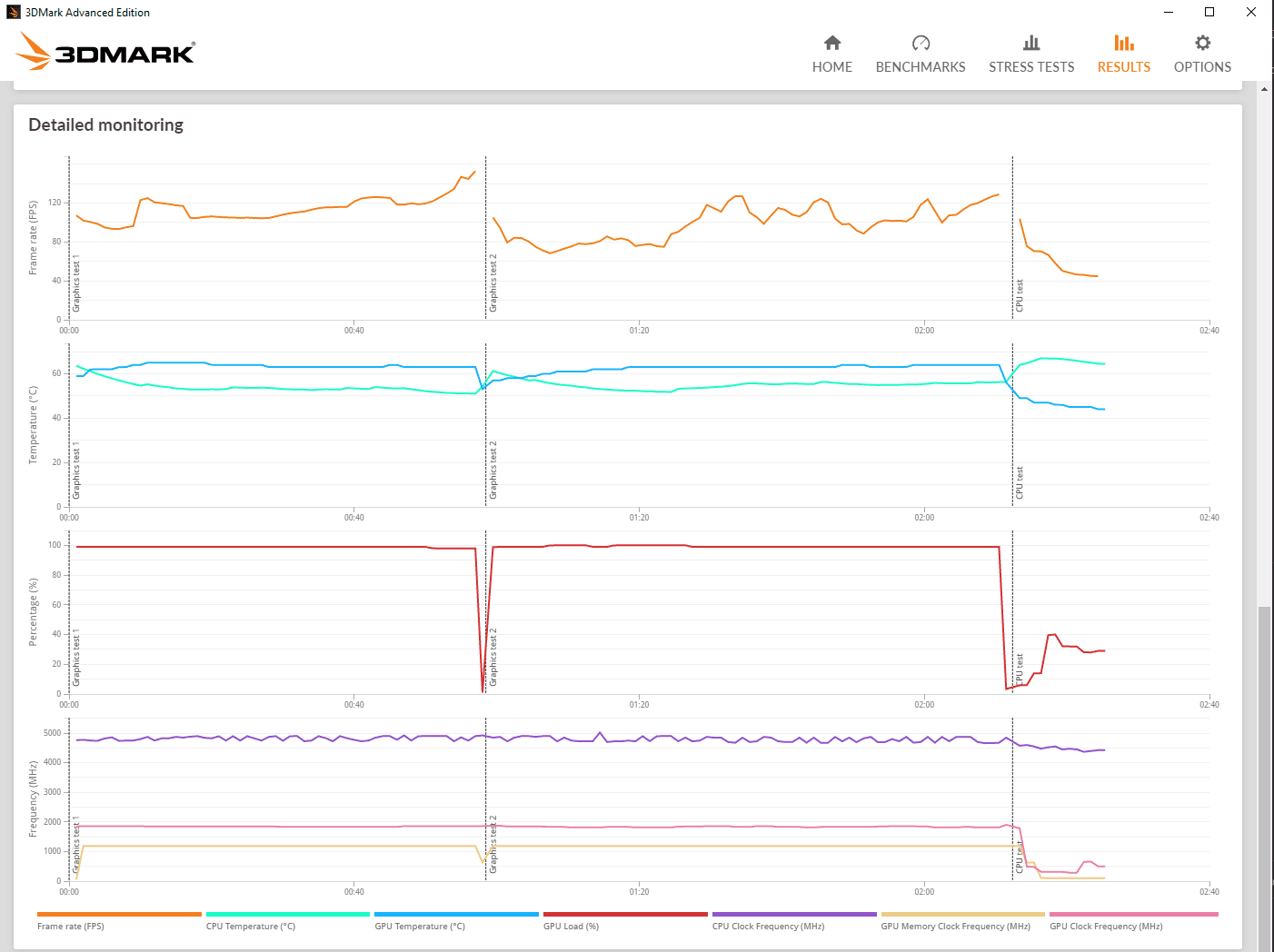Viewport: 1274px width, 952px height.
Task: Click the vertical scrollbar thumb
Action: (1264, 778)
